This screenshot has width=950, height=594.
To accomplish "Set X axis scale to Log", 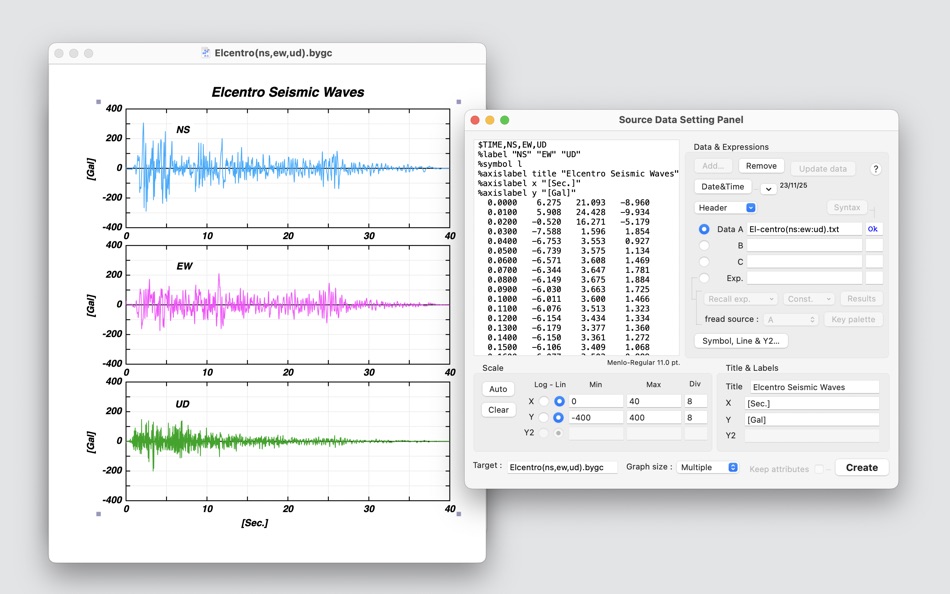I will 544,401.
